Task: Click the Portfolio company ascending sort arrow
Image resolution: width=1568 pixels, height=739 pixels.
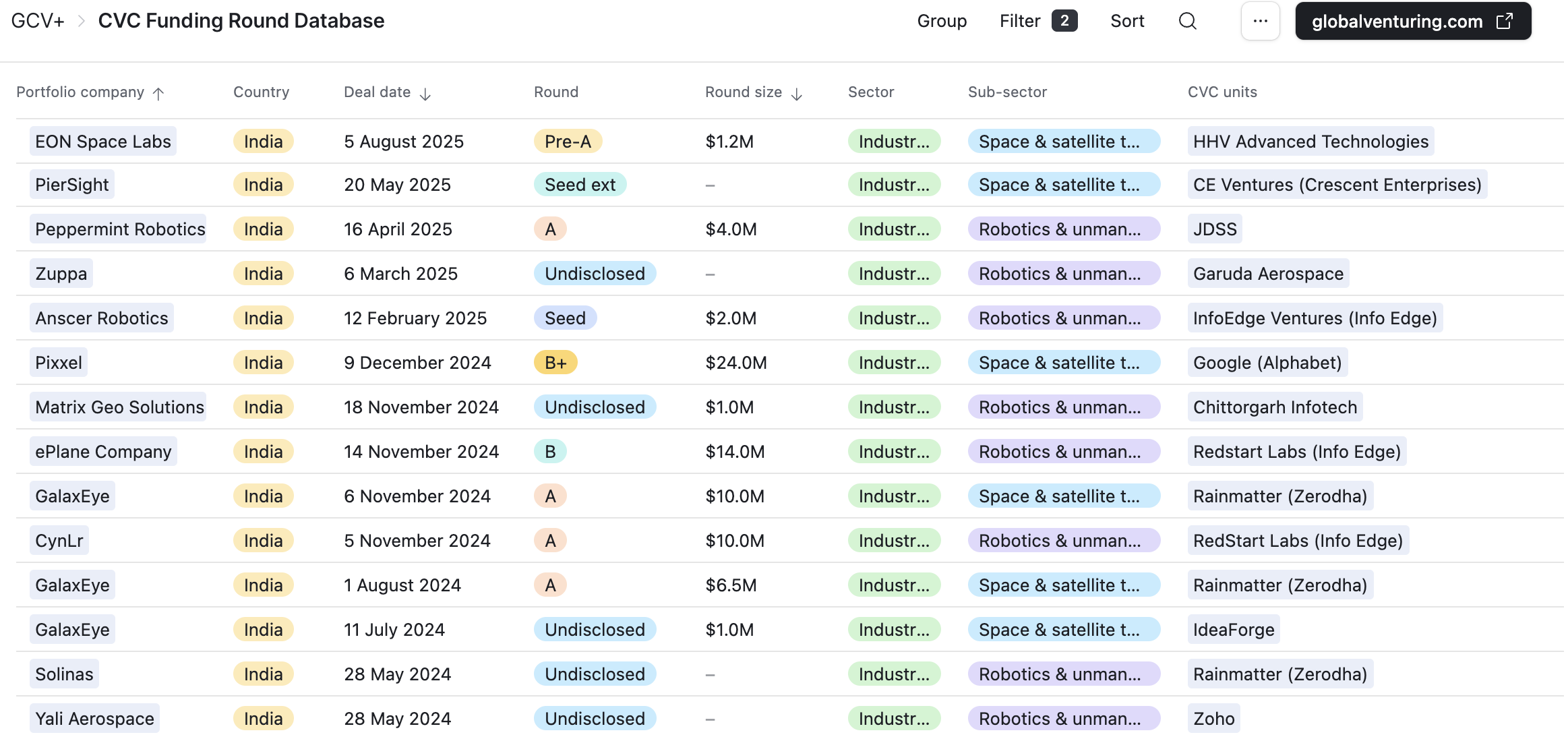Action: tap(158, 93)
